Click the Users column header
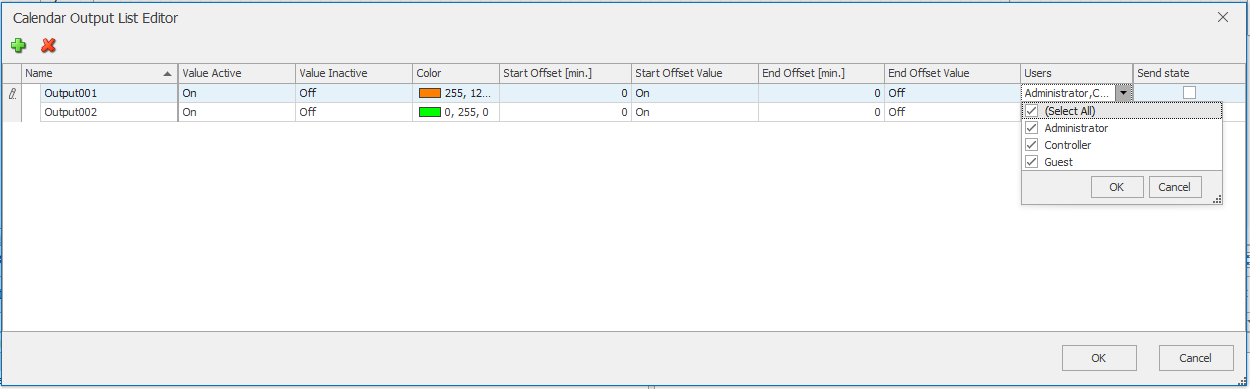Viewport: 1250px width, 389px height. point(1077,73)
